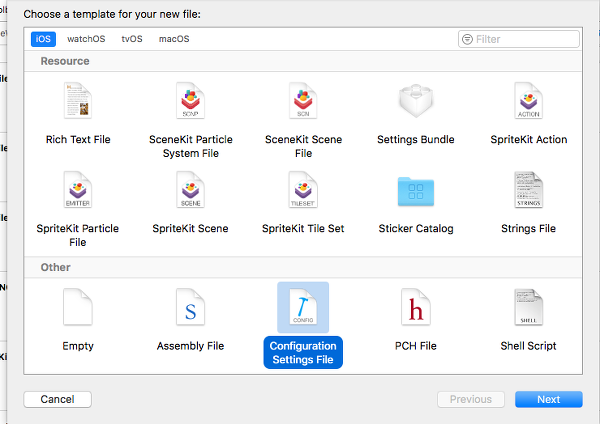Click the 'Settings Bundle' label

[416, 139]
